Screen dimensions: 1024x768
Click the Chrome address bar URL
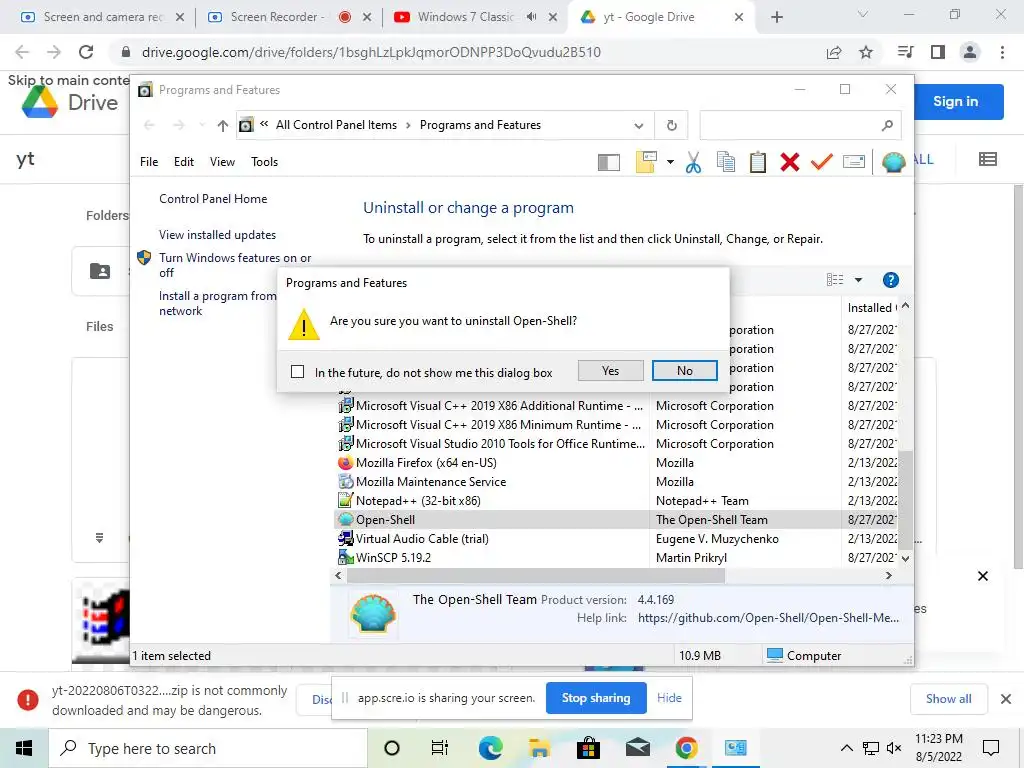(371, 52)
